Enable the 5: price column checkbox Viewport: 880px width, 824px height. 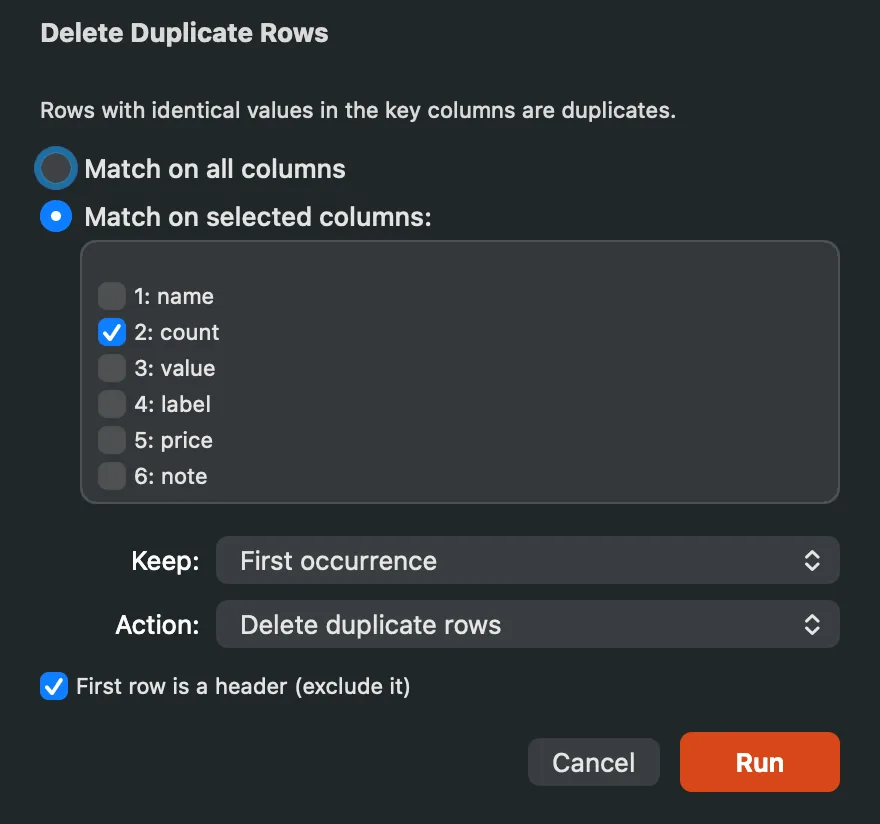click(x=112, y=440)
